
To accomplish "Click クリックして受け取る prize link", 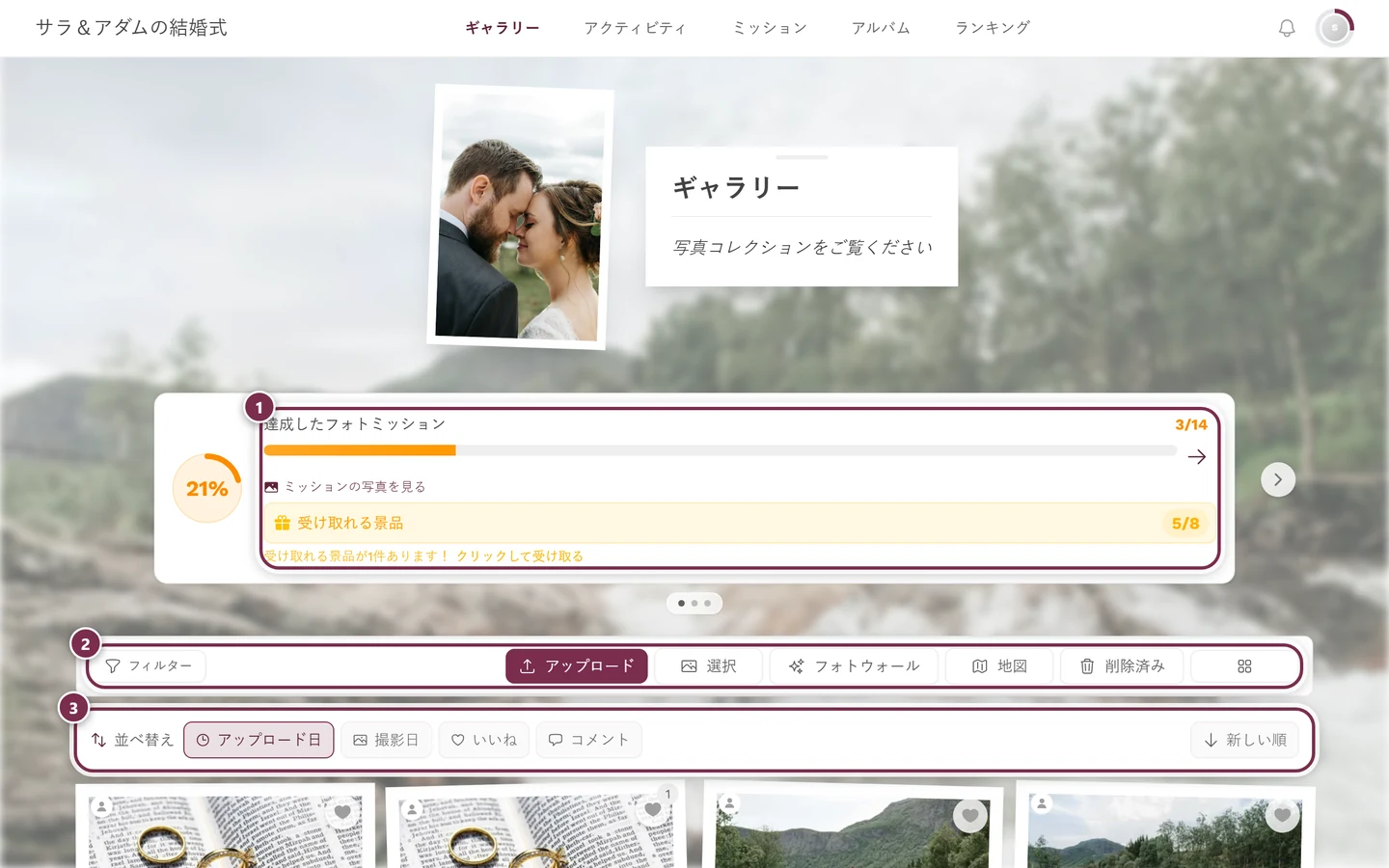I will pos(520,556).
